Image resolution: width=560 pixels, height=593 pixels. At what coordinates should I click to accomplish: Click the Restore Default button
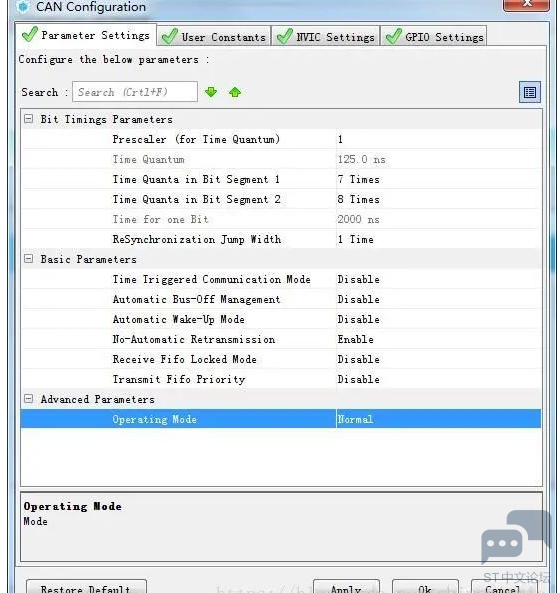click(86, 587)
